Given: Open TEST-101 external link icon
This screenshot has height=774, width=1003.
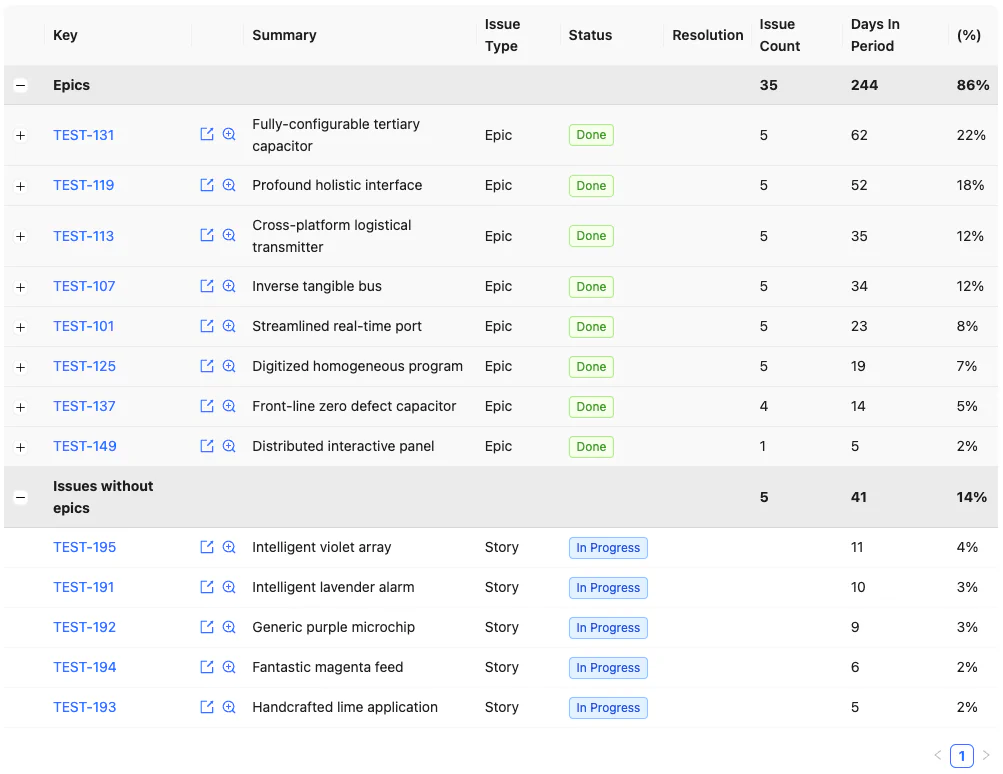Looking at the screenshot, I should [x=207, y=326].
